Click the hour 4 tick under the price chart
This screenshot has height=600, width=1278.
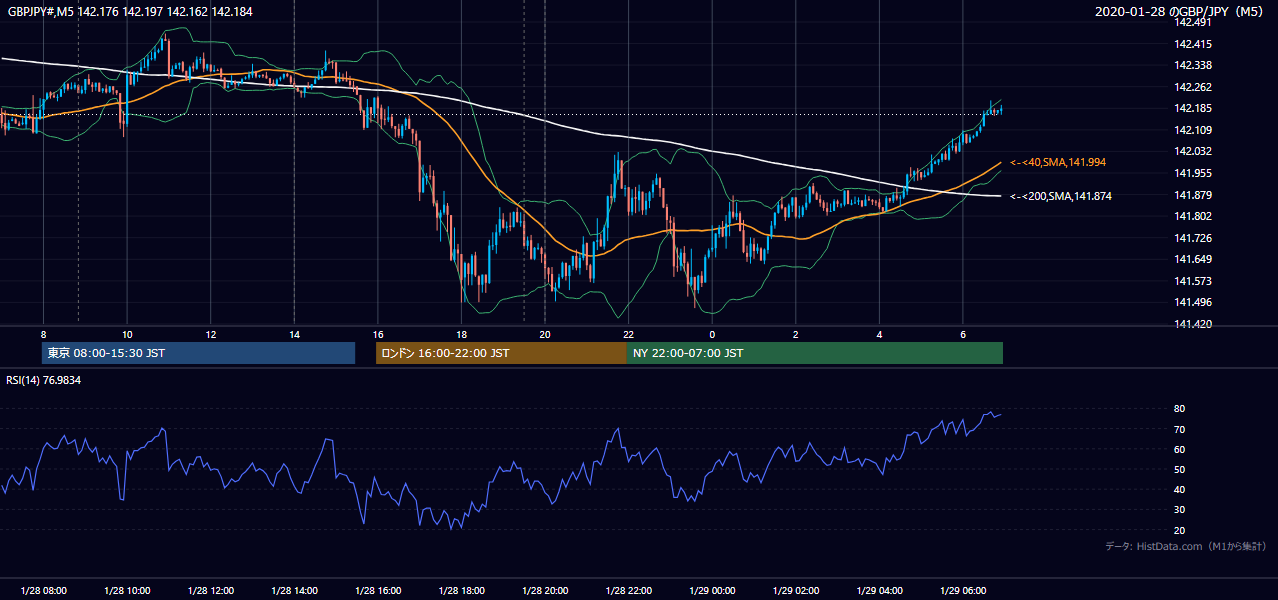pos(880,334)
